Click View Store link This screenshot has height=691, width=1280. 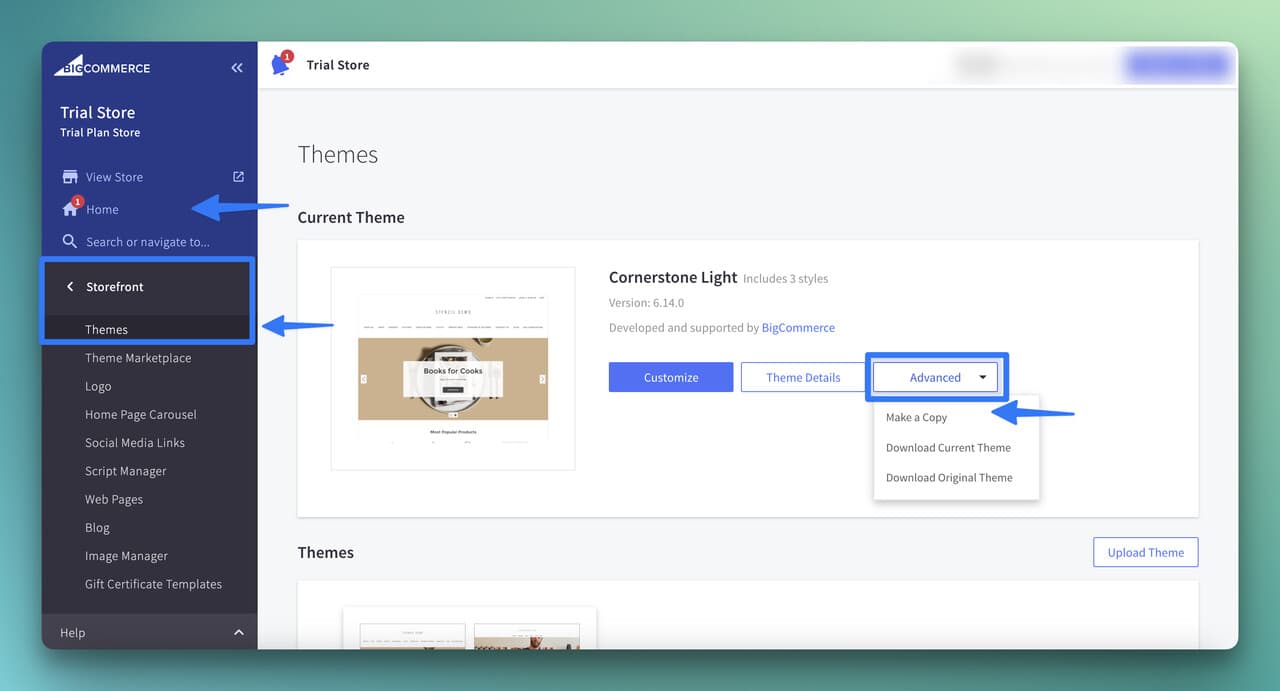click(x=114, y=177)
